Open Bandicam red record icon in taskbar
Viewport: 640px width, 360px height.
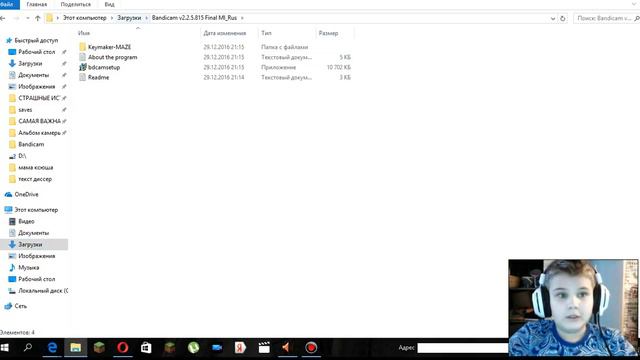(x=311, y=348)
